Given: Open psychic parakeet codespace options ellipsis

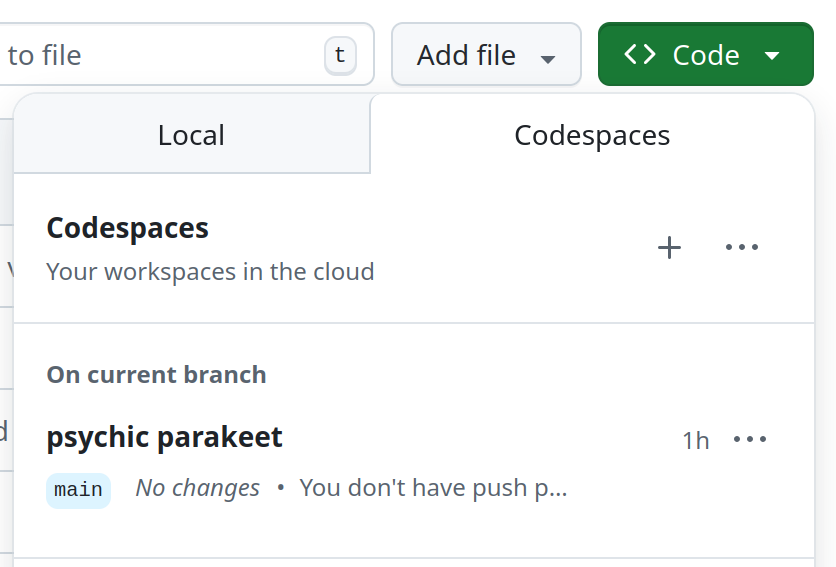Looking at the screenshot, I should [750, 439].
